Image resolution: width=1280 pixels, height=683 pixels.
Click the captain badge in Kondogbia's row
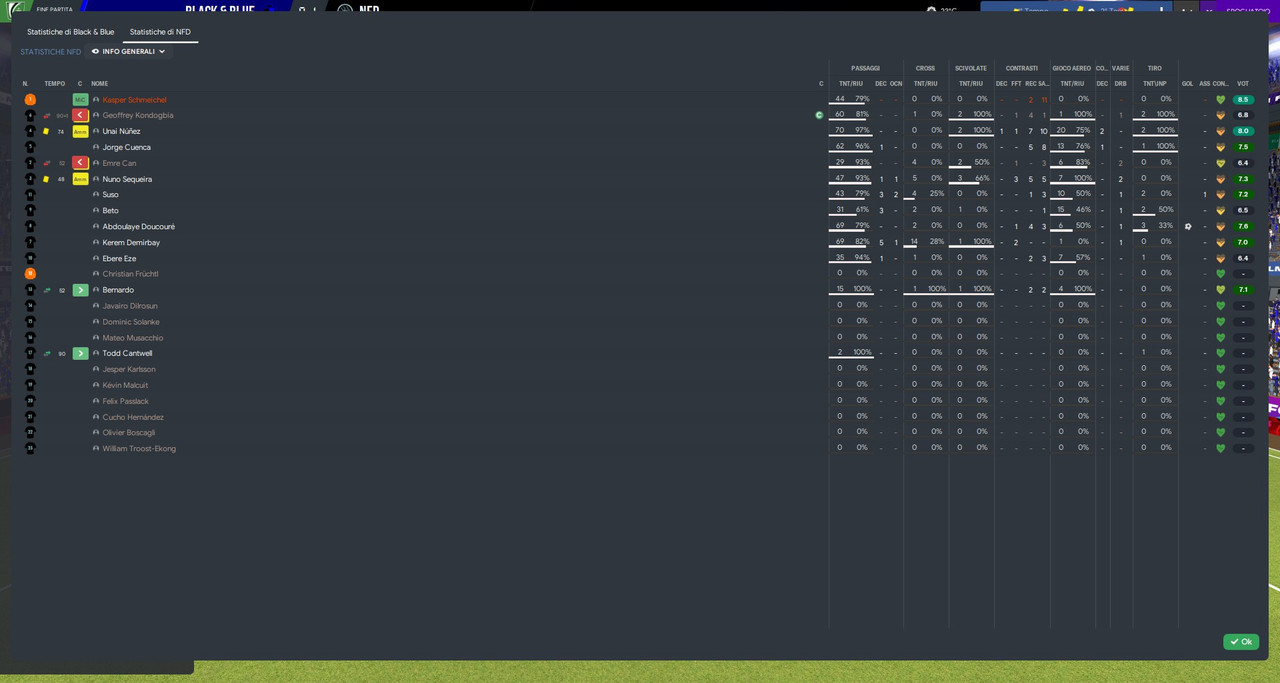[x=819, y=115]
